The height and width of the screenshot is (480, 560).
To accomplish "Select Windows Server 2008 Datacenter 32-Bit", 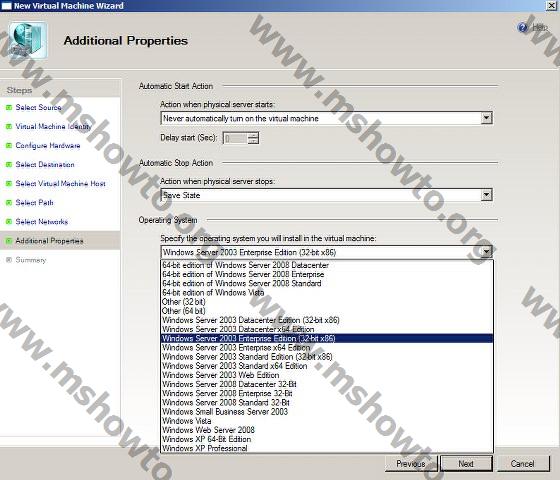I will tap(327, 384).
